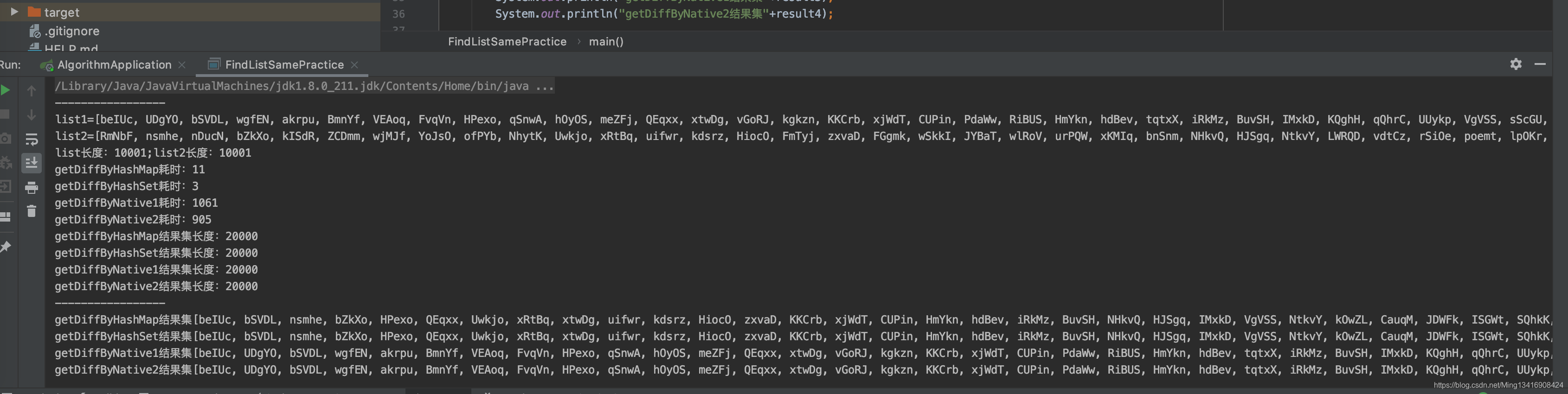Switch to the AlgorithmApplication run tab
The image size is (1568, 394).
114,64
